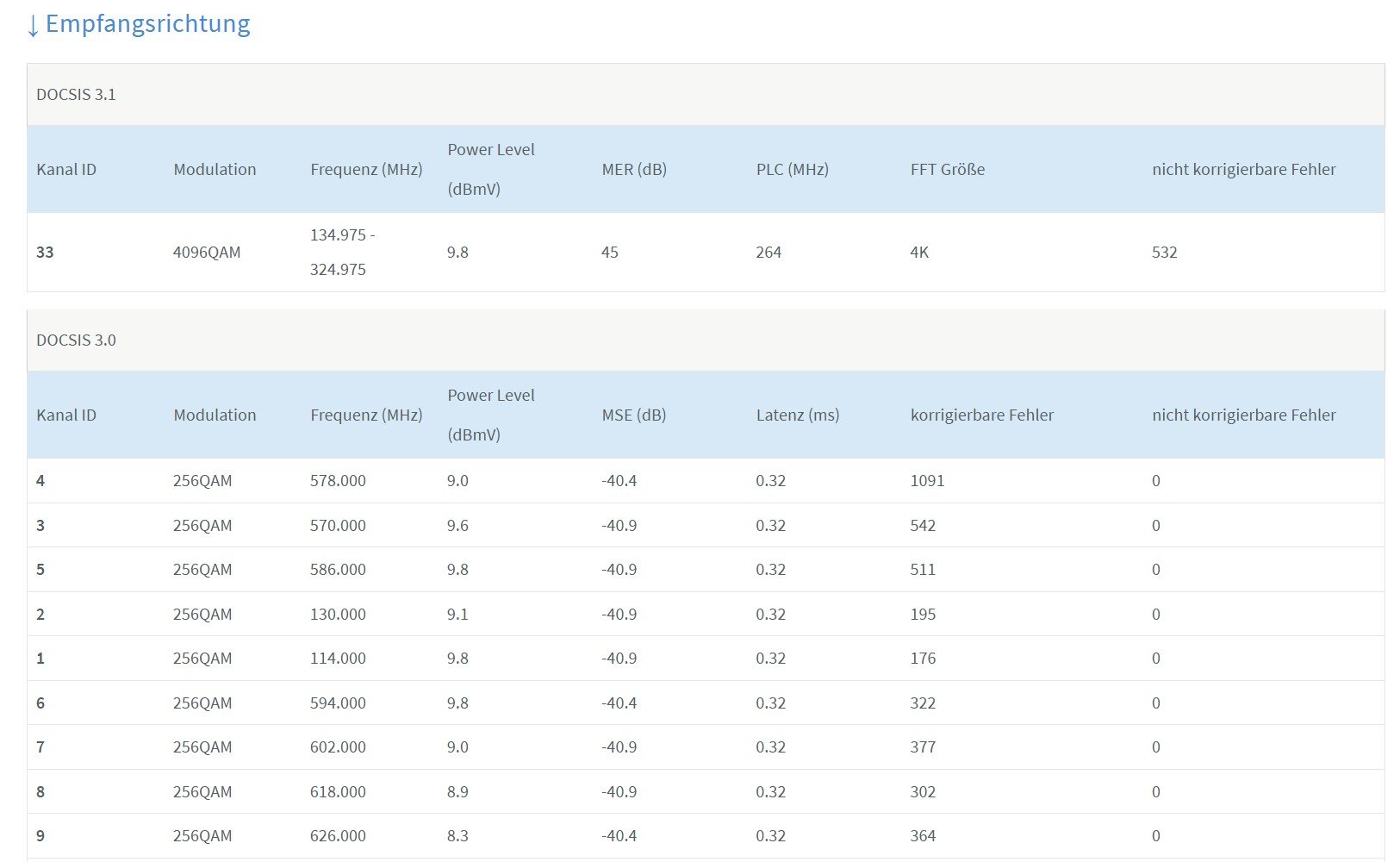The height and width of the screenshot is (862, 1400).
Task: Click the FFT Größe column header
Action: [948, 170]
